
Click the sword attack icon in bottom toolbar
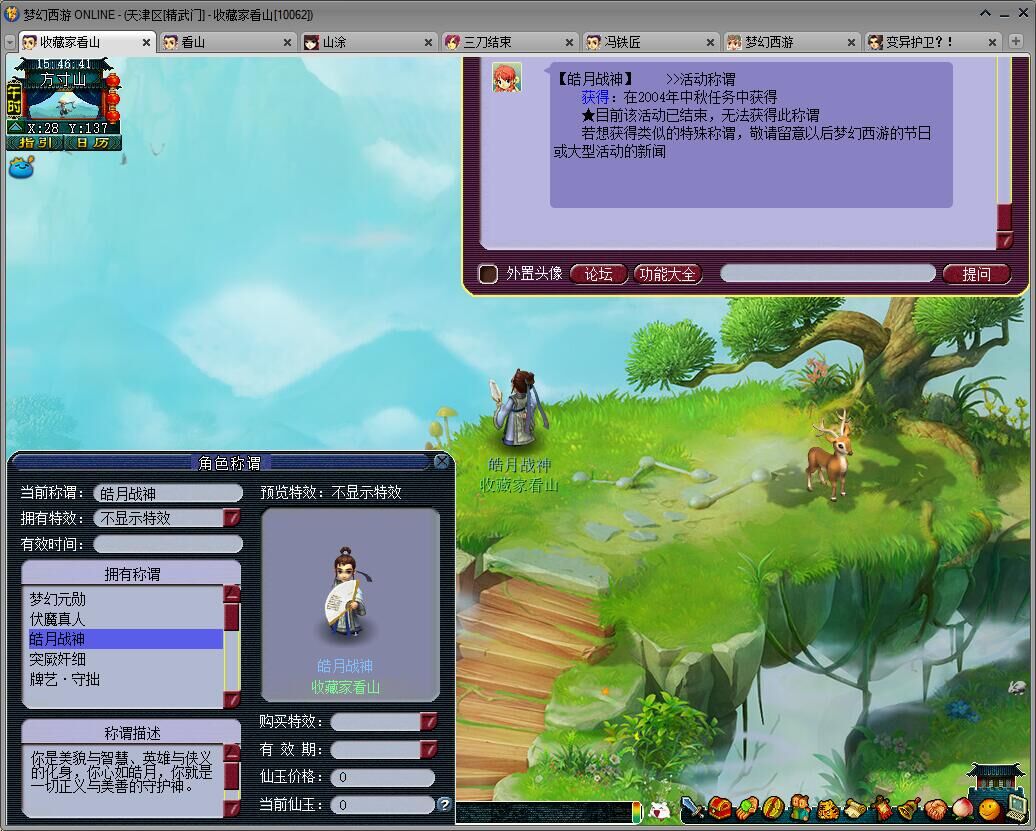tap(692, 807)
